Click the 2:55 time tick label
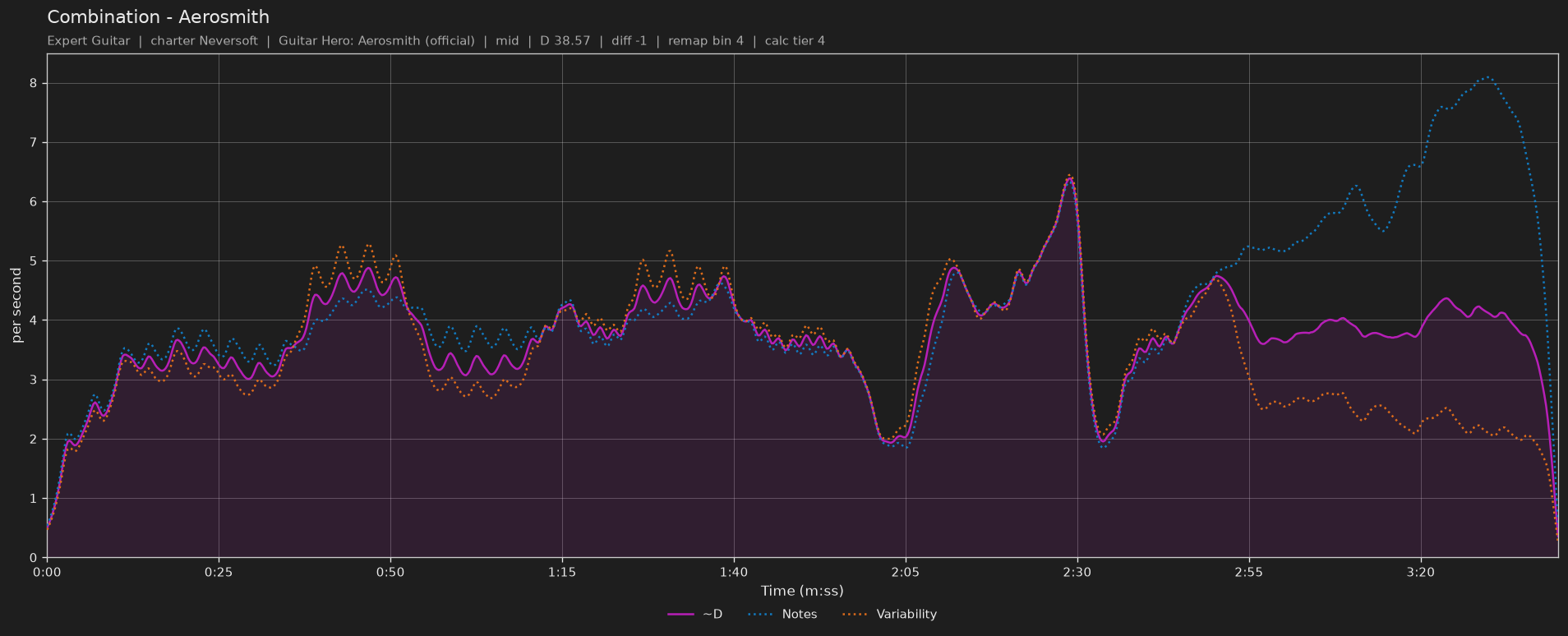Image resolution: width=1568 pixels, height=636 pixels. point(1249,572)
